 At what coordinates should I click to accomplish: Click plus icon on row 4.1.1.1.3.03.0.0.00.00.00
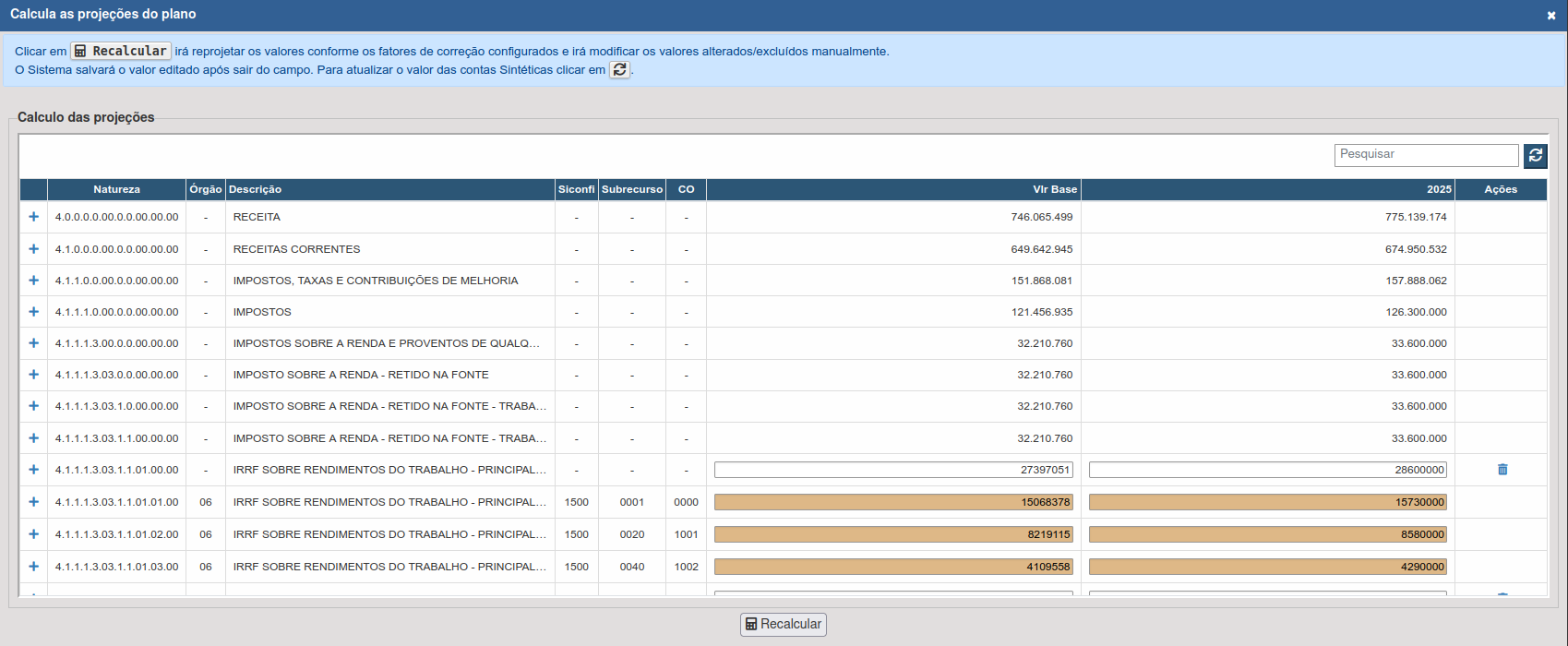(x=34, y=375)
